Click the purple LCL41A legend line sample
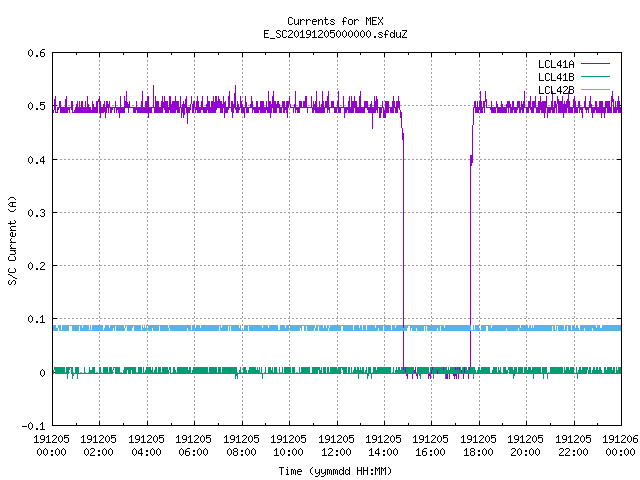This screenshot has width=640, height=480. pos(595,64)
